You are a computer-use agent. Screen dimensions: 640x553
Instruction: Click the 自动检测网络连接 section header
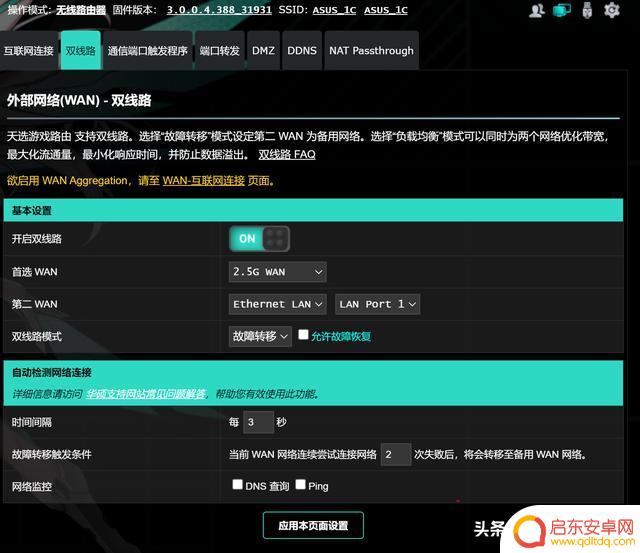[x=313, y=383]
